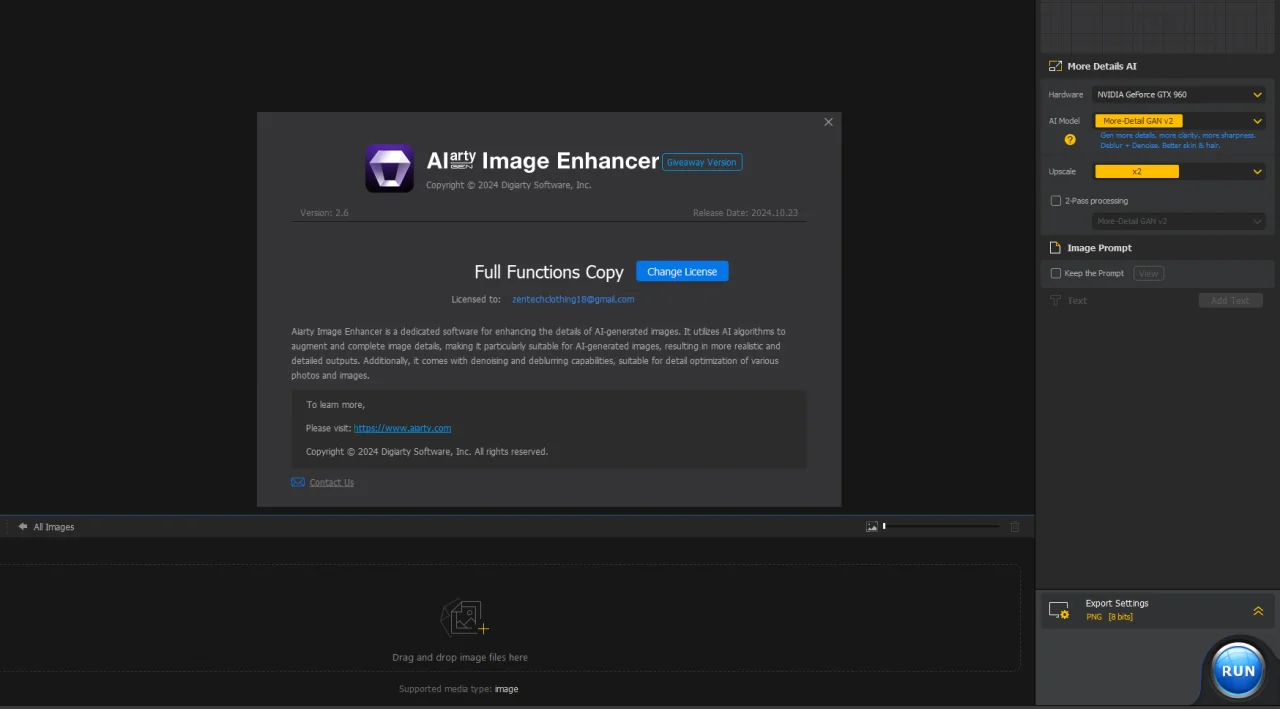Close the About dialog
Screen dimensions: 1280x709
828,122
